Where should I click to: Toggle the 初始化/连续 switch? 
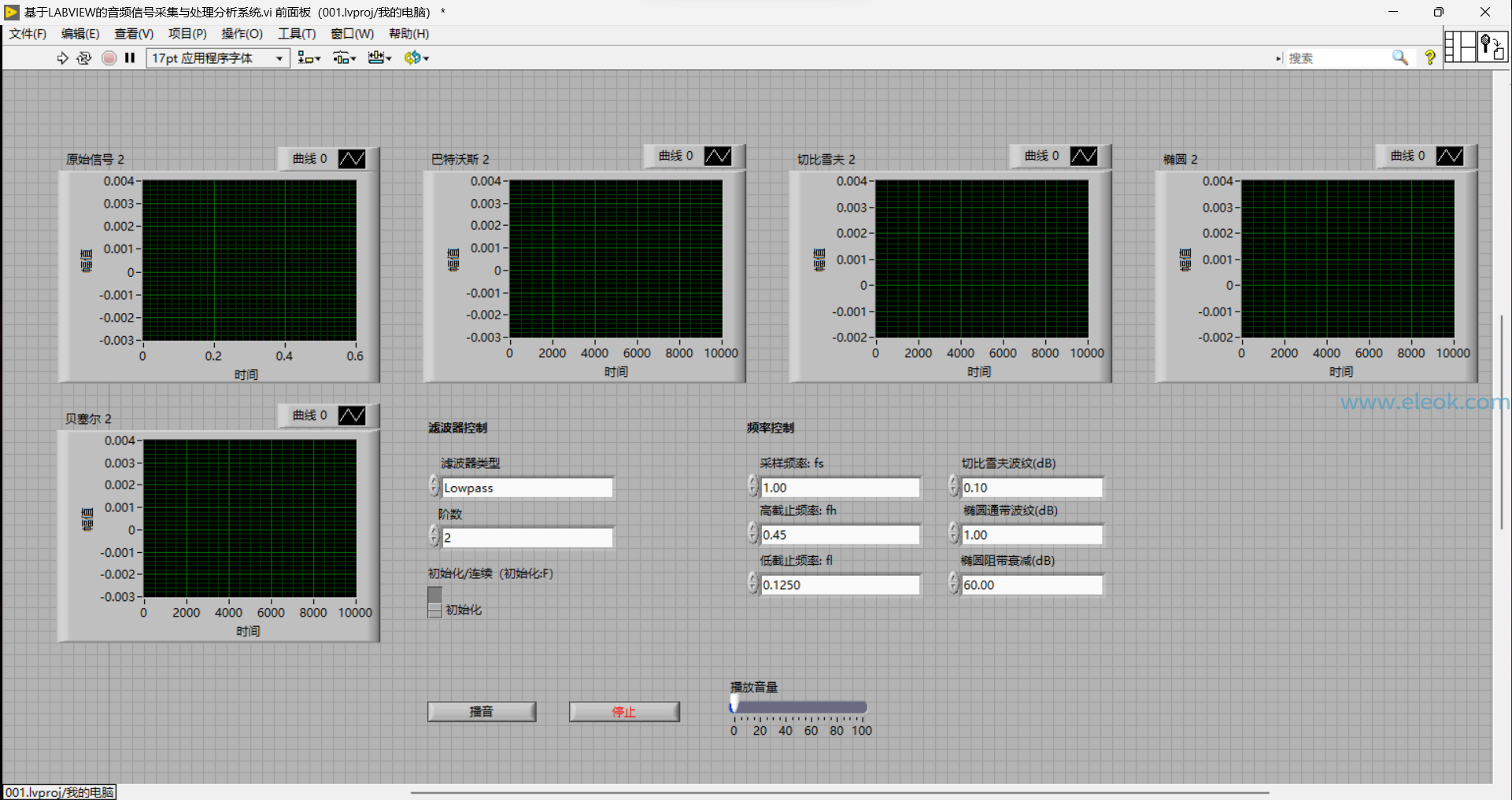coord(434,602)
